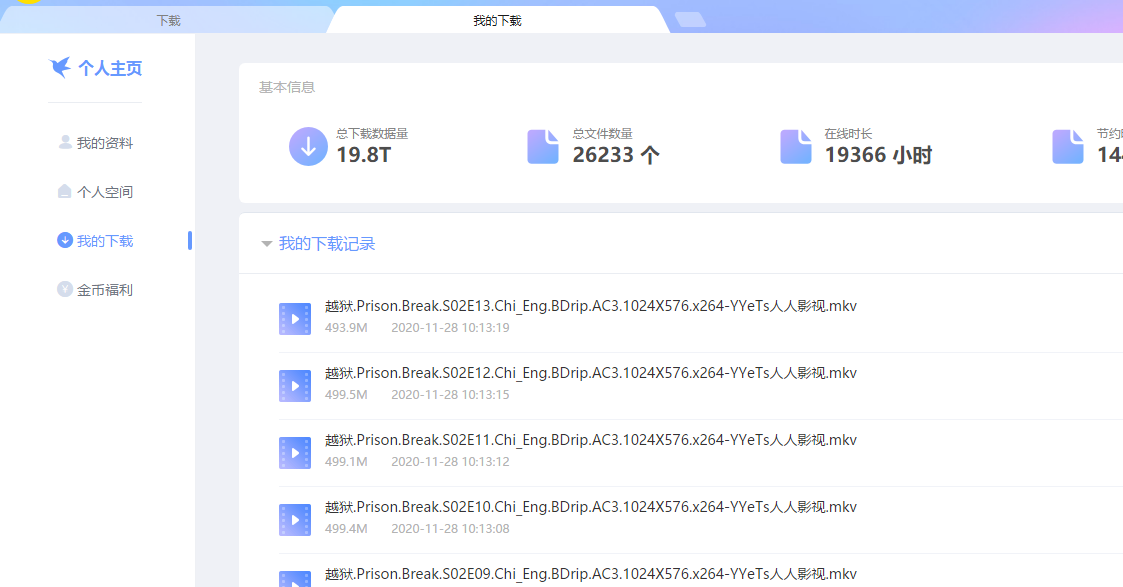
Task: Click the 我的下载记录 section heading
Action: (327, 244)
